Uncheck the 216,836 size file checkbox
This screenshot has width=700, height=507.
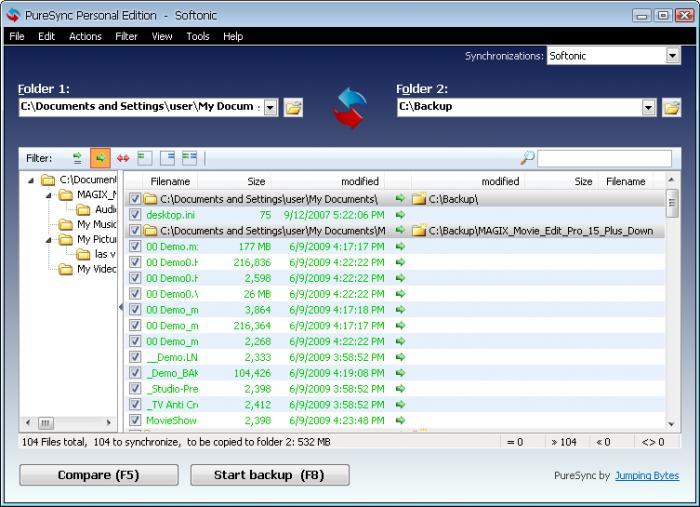point(135,262)
